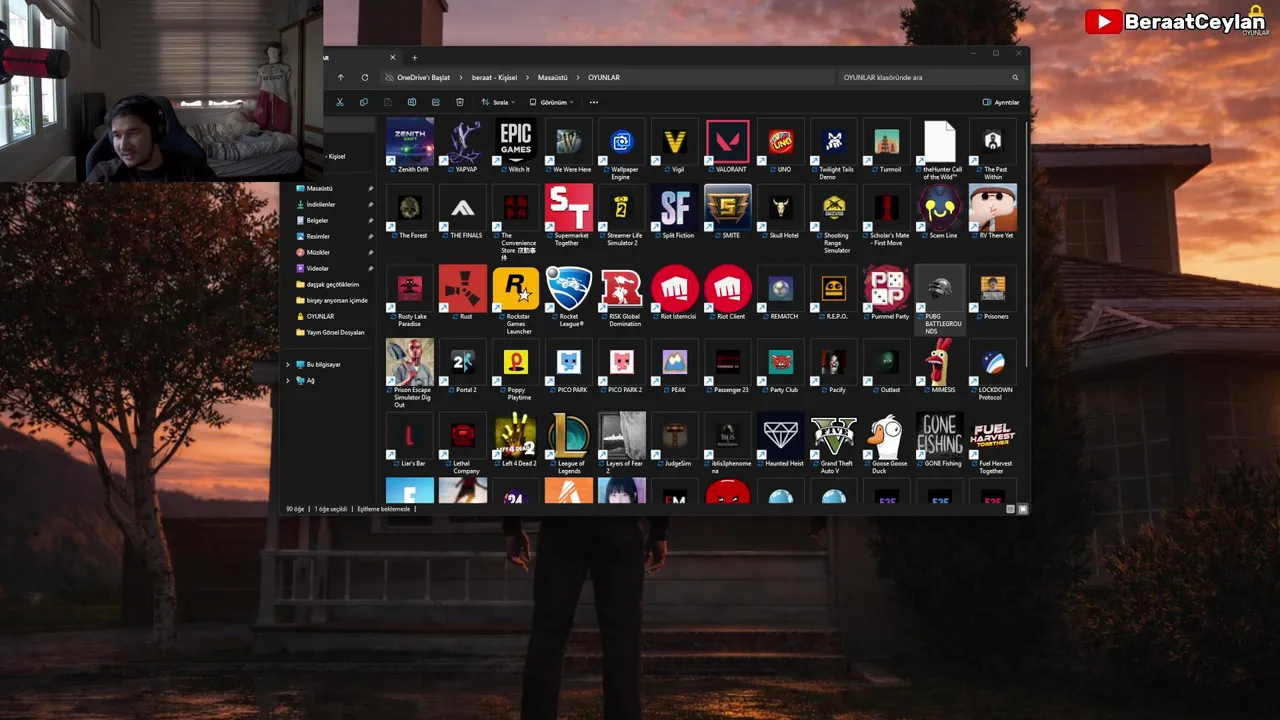Image resolution: width=1280 pixels, height=720 pixels.
Task: Select the Poppy Playtime icon
Action: (x=516, y=362)
